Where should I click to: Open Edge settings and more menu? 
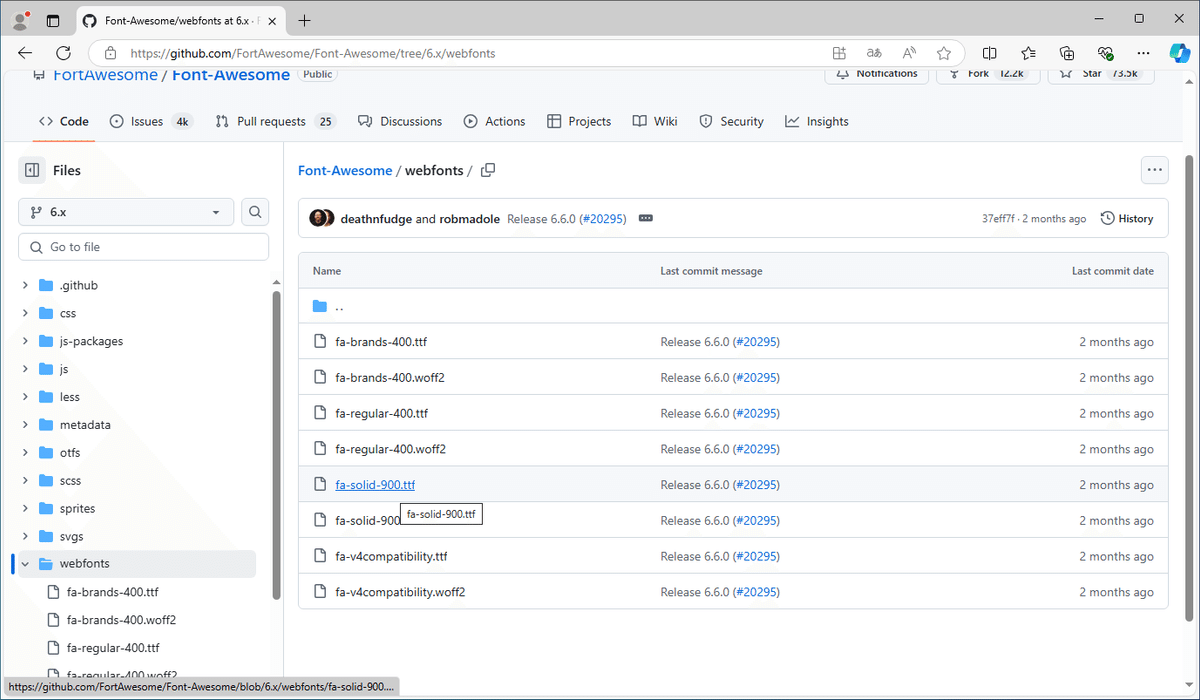point(1144,53)
